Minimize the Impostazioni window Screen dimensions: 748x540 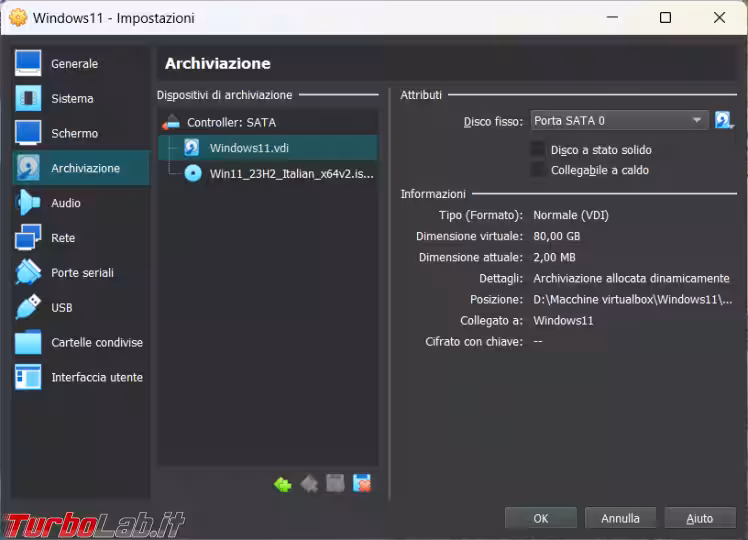(612, 18)
